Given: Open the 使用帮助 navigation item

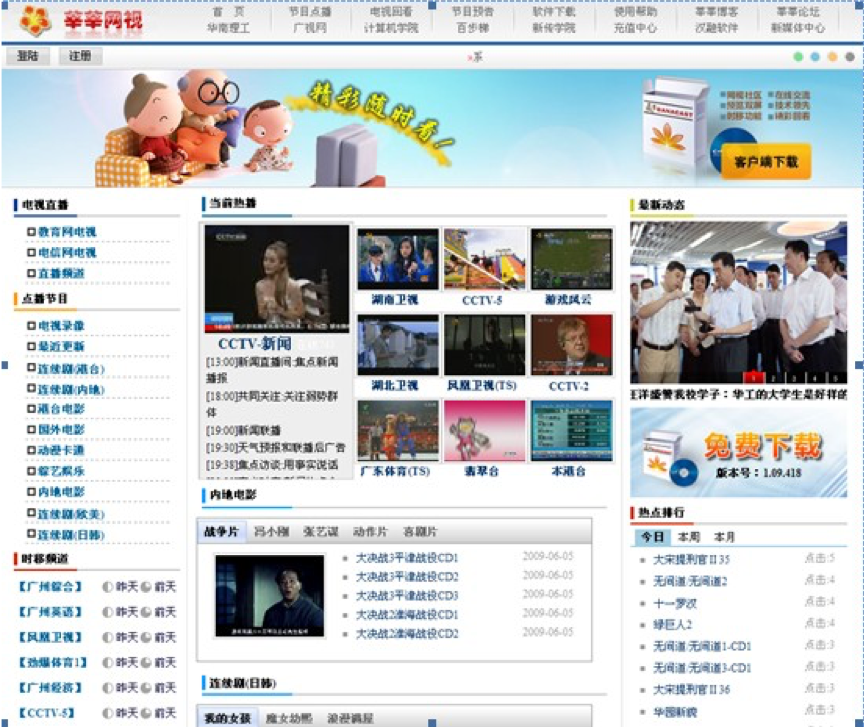Looking at the screenshot, I should tap(635, 12).
